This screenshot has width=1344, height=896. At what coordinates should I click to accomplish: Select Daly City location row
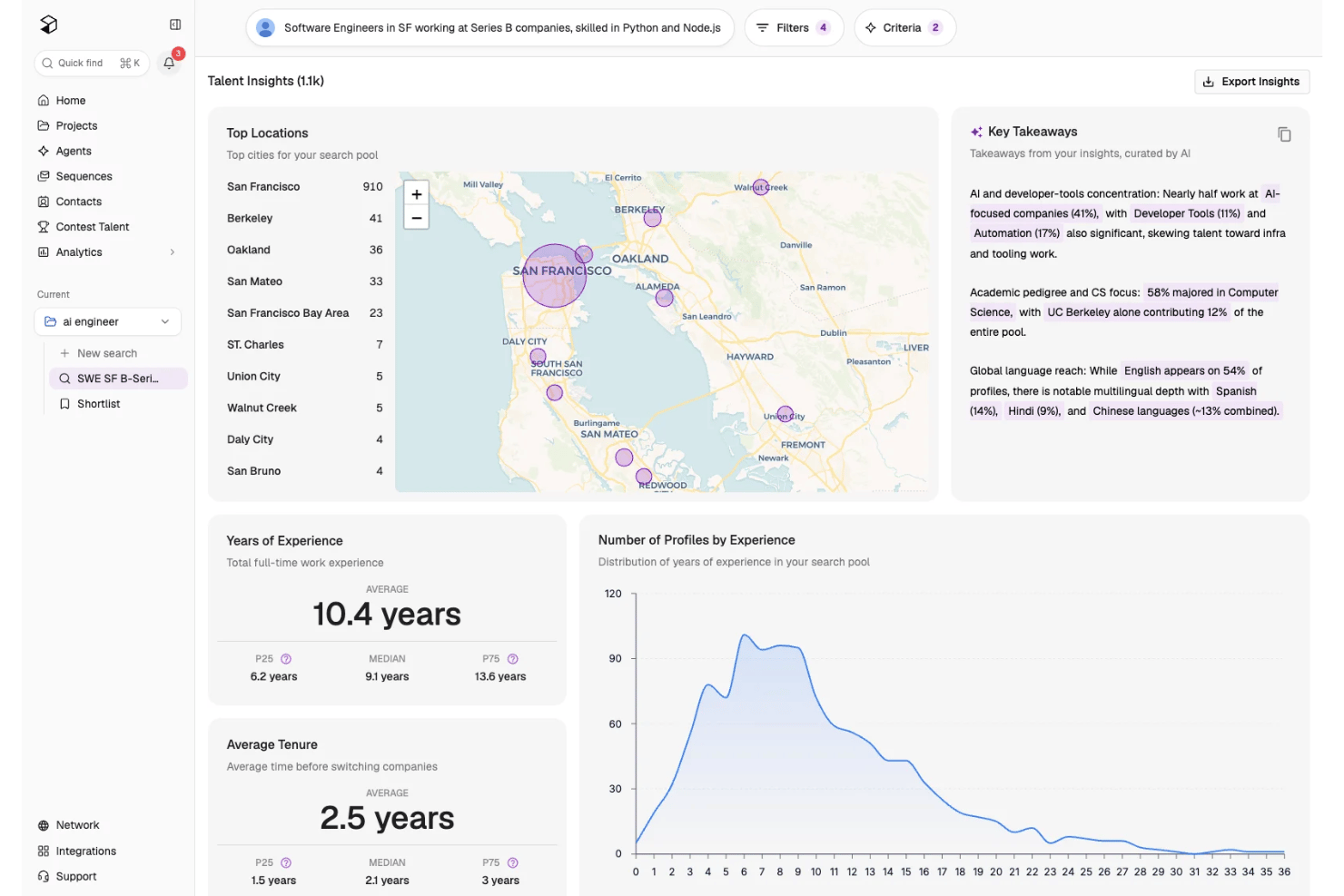point(305,439)
